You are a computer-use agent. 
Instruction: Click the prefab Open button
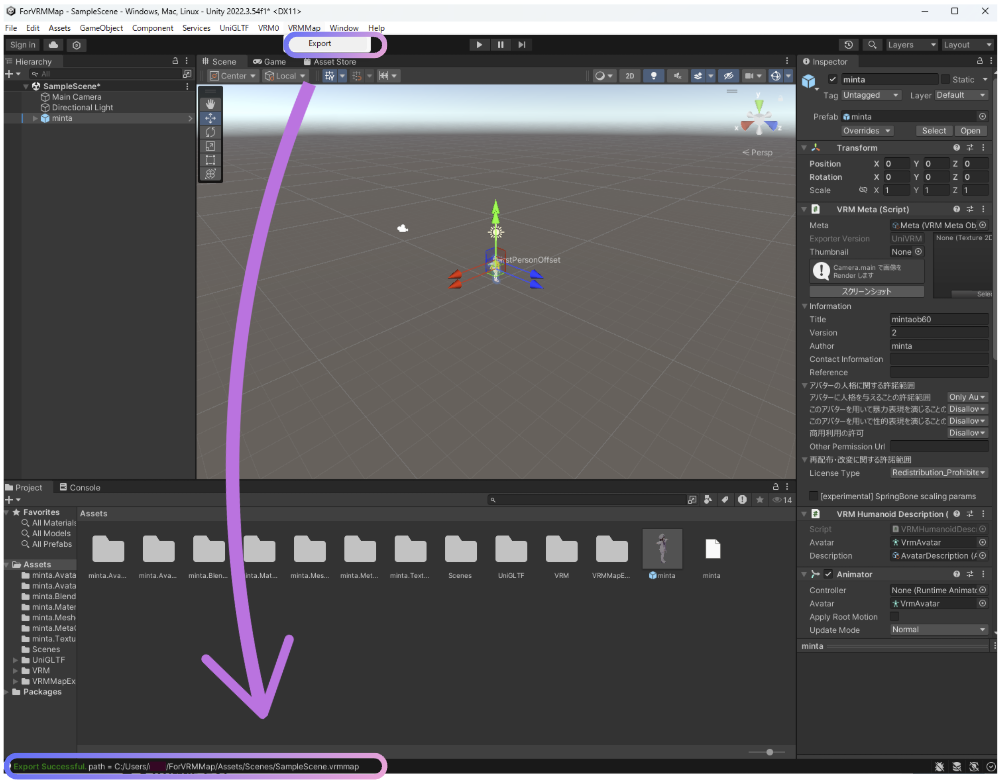(970, 131)
